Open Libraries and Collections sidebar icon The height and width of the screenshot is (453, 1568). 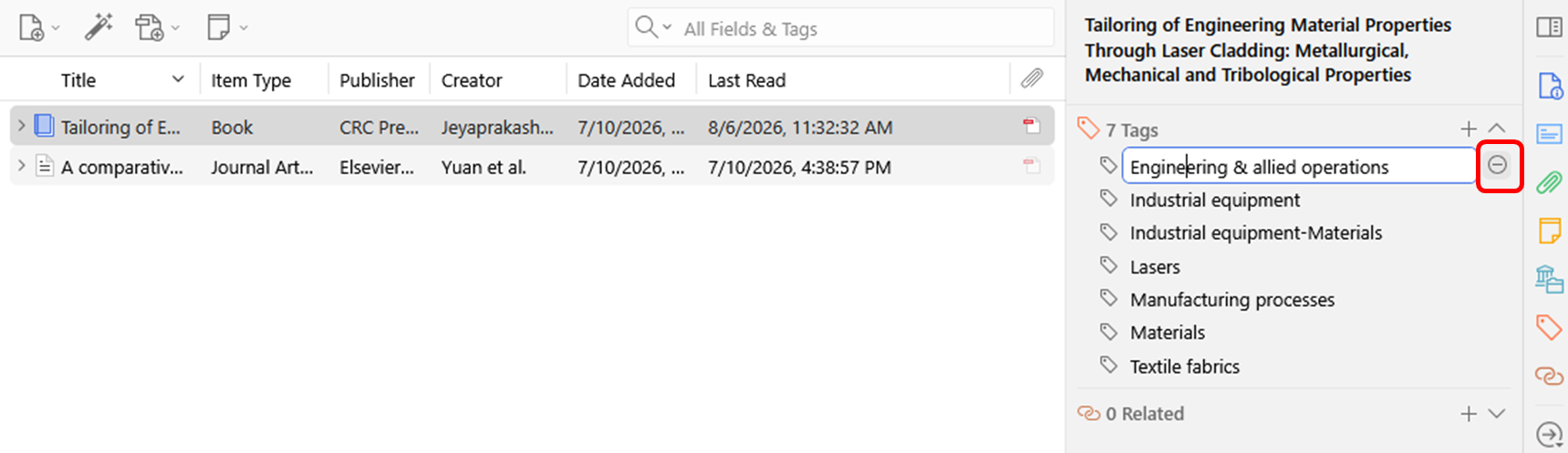point(1549,278)
